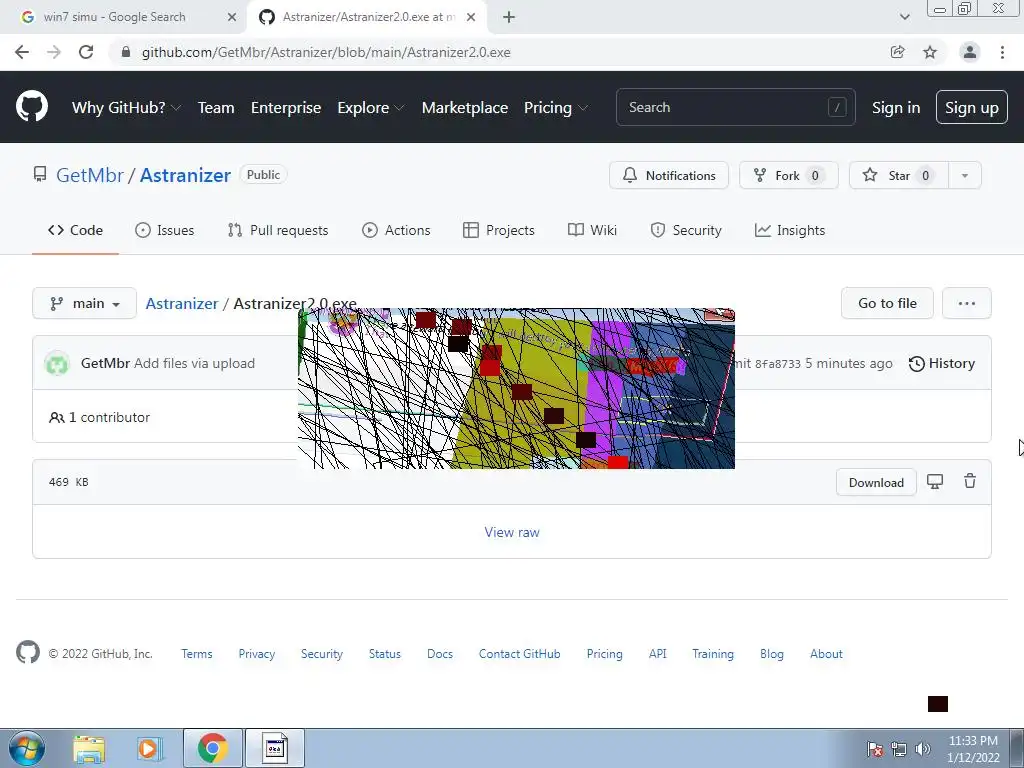The width and height of the screenshot is (1024, 768).
Task: Click footer GitHub logo
Action: [x=27, y=652]
